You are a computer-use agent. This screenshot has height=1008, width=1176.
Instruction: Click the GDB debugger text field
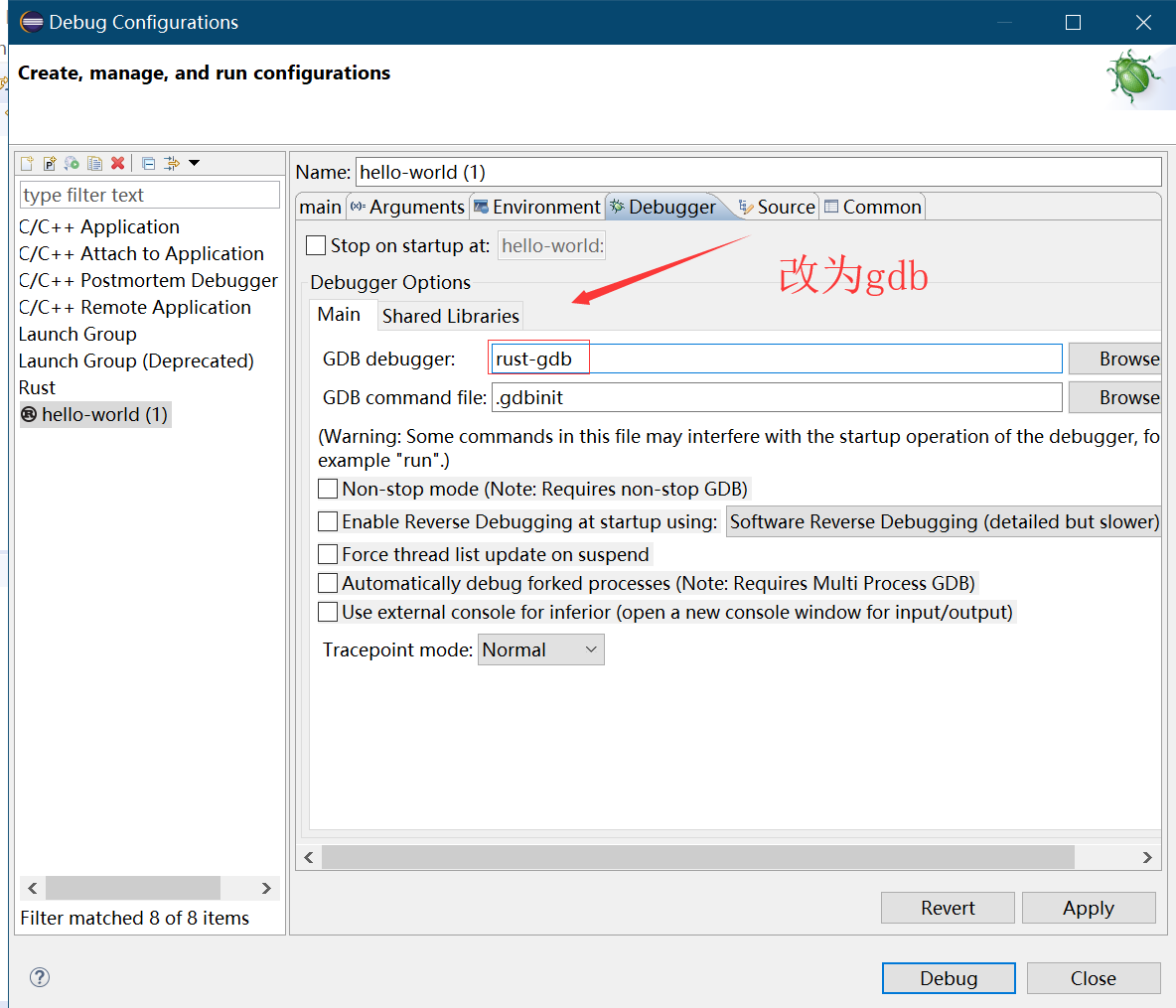tap(775, 359)
